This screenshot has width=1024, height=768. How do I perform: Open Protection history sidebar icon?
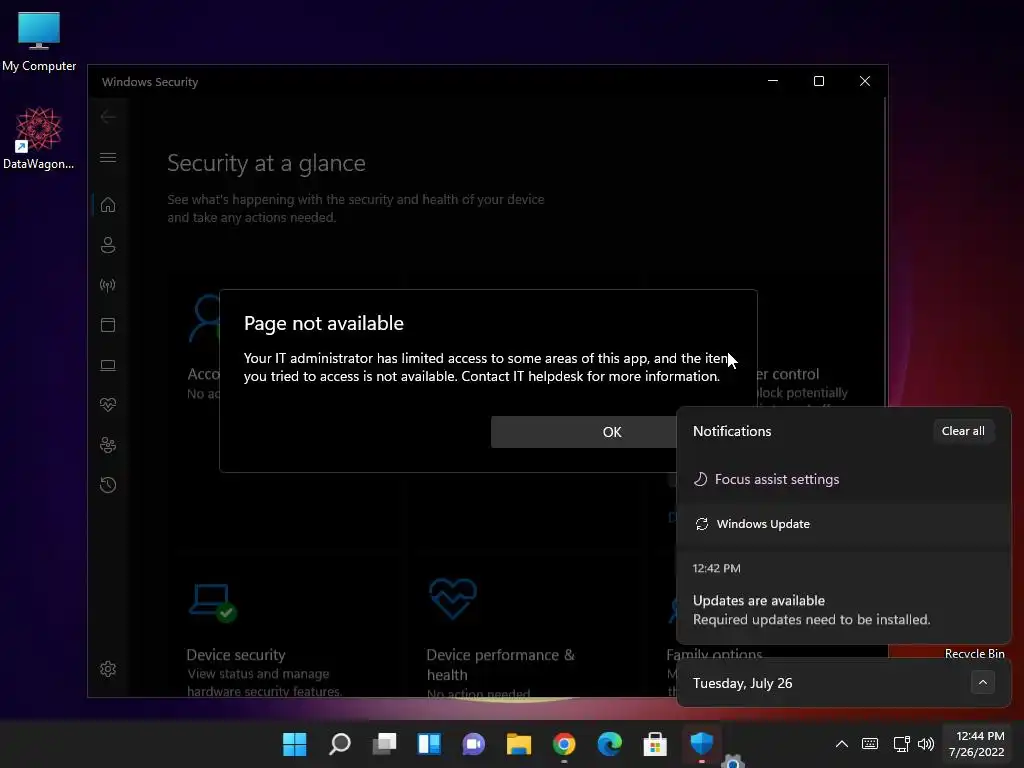(x=108, y=485)
